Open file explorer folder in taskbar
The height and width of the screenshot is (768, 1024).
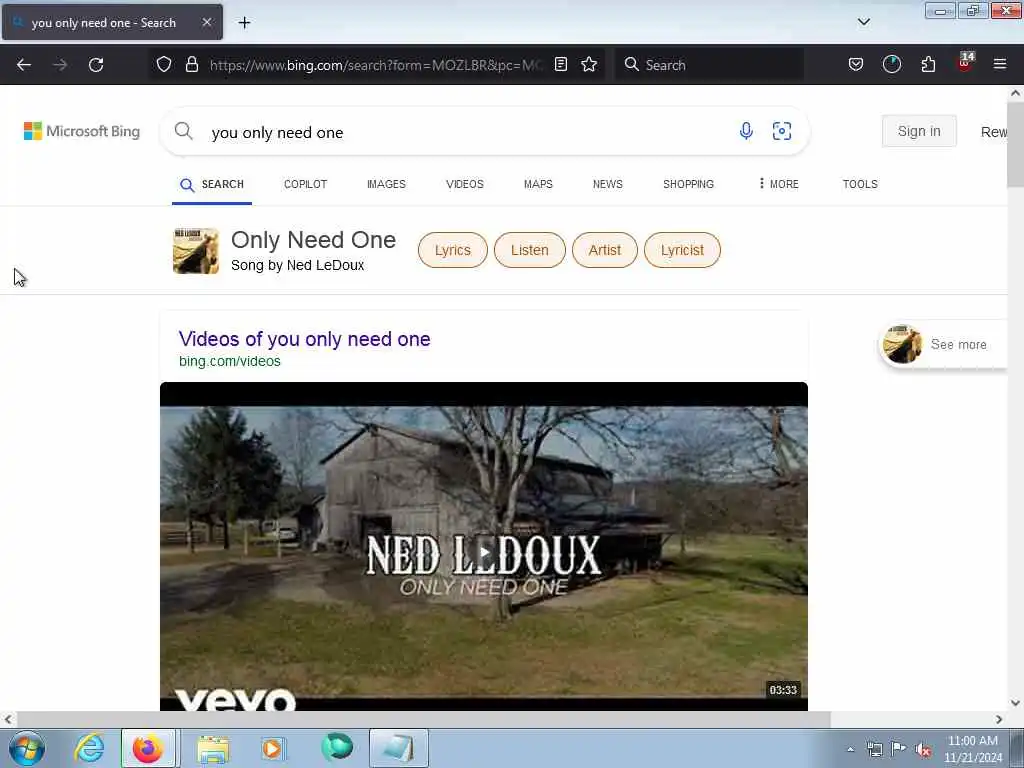(213, 748)
